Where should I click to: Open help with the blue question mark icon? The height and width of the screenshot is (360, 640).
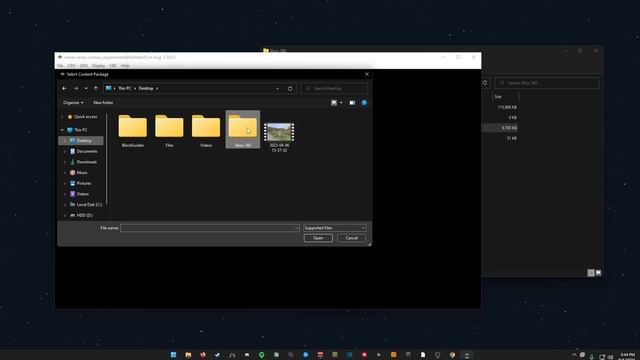click(x=364, y=103)
